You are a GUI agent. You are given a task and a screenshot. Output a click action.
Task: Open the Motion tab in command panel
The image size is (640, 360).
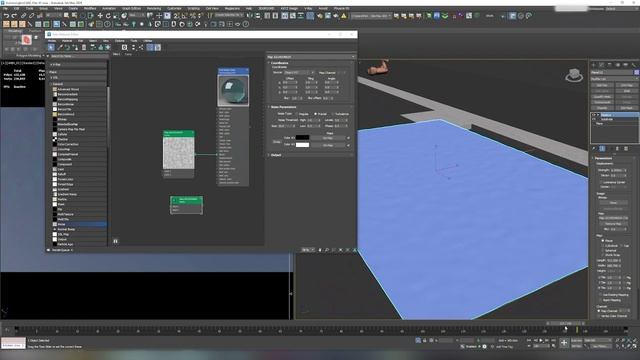click(618, 64)
